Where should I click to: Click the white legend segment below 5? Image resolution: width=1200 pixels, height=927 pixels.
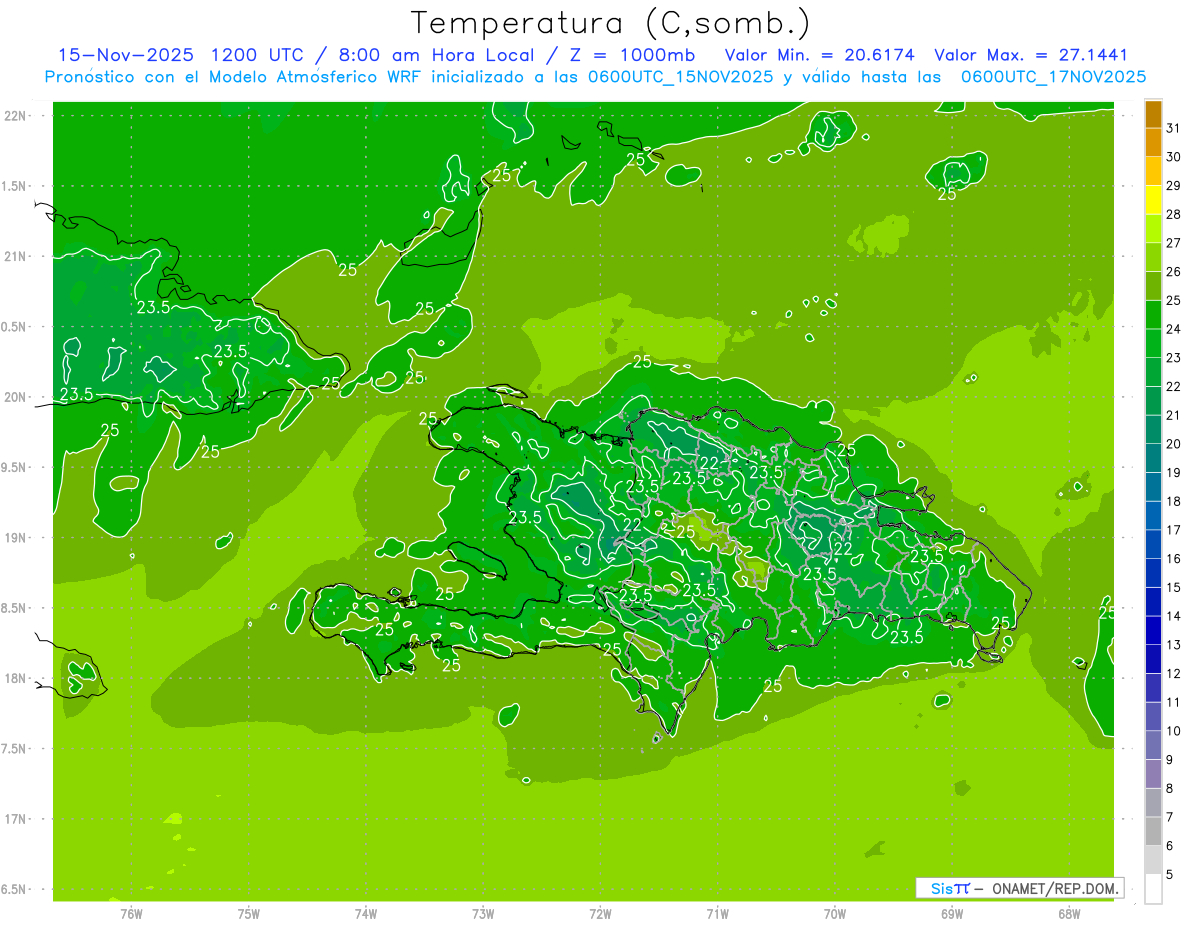[x=1153, y=888]
